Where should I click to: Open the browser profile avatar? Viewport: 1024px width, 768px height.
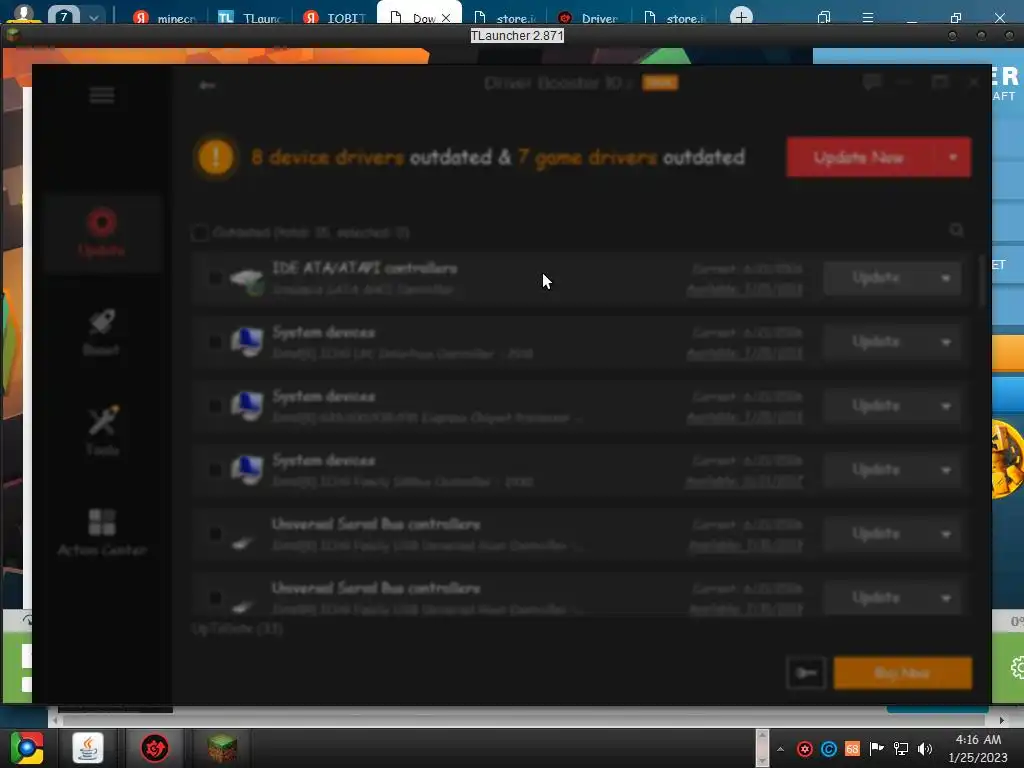tap(24, 13)
